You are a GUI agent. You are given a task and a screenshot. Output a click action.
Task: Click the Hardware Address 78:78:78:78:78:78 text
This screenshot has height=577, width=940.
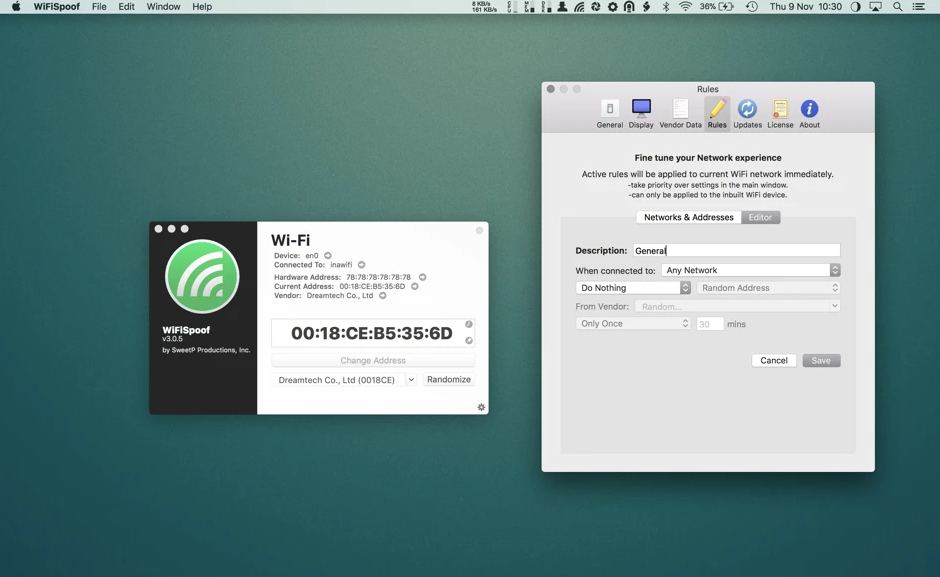coord(378,277)
